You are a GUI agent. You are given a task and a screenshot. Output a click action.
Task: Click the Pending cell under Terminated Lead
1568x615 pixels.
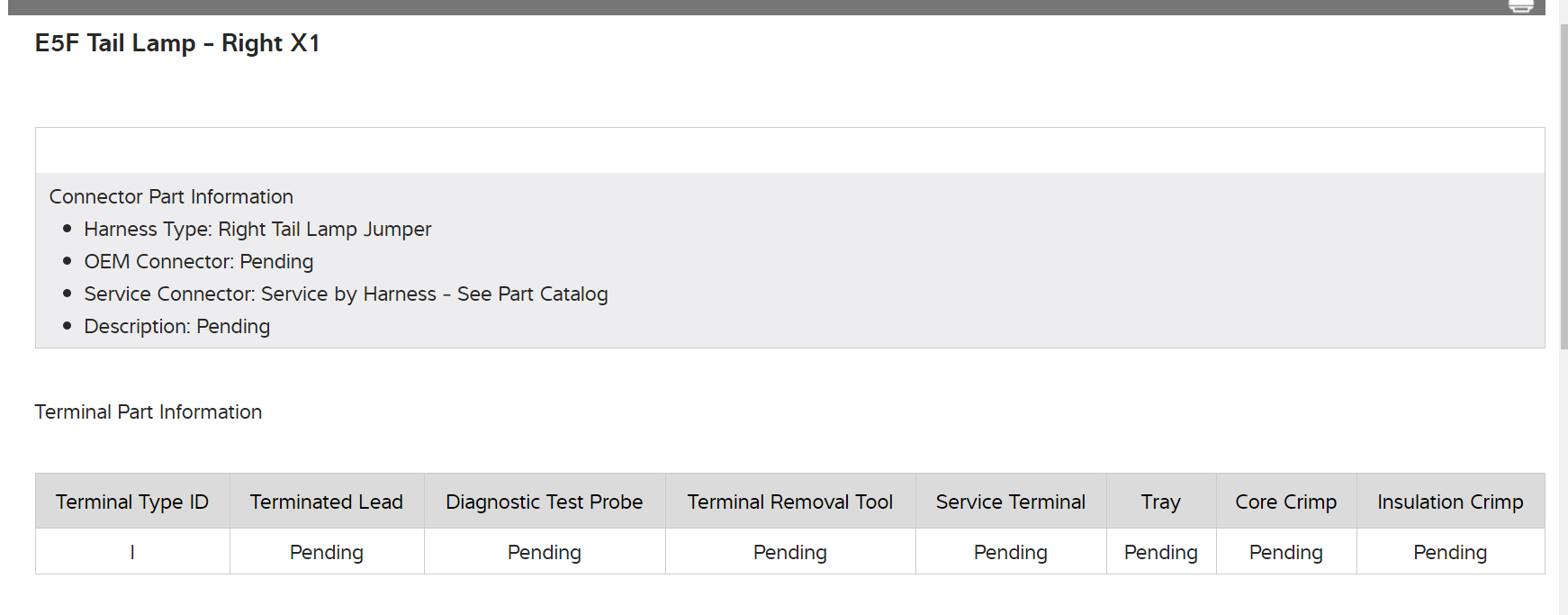(327, 552)
